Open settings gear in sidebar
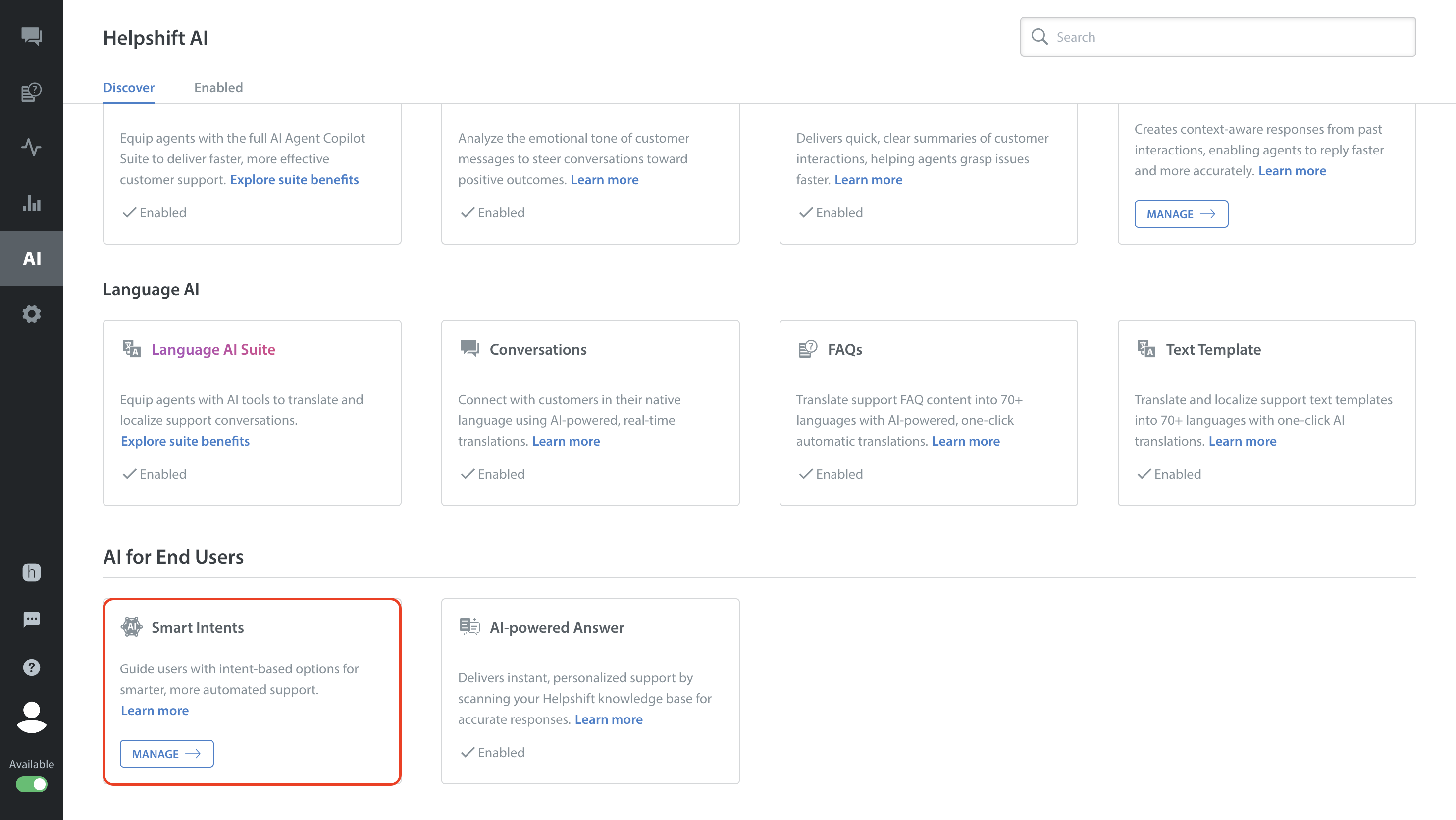 32,313
